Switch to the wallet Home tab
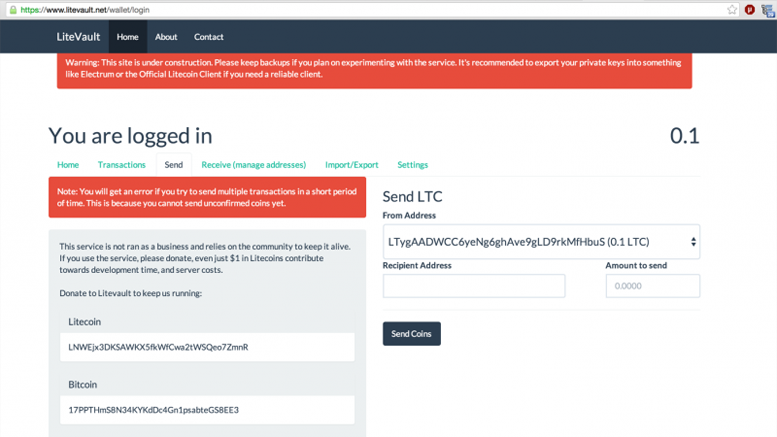This screenshot has height=437, width=777. click(68, 164)
